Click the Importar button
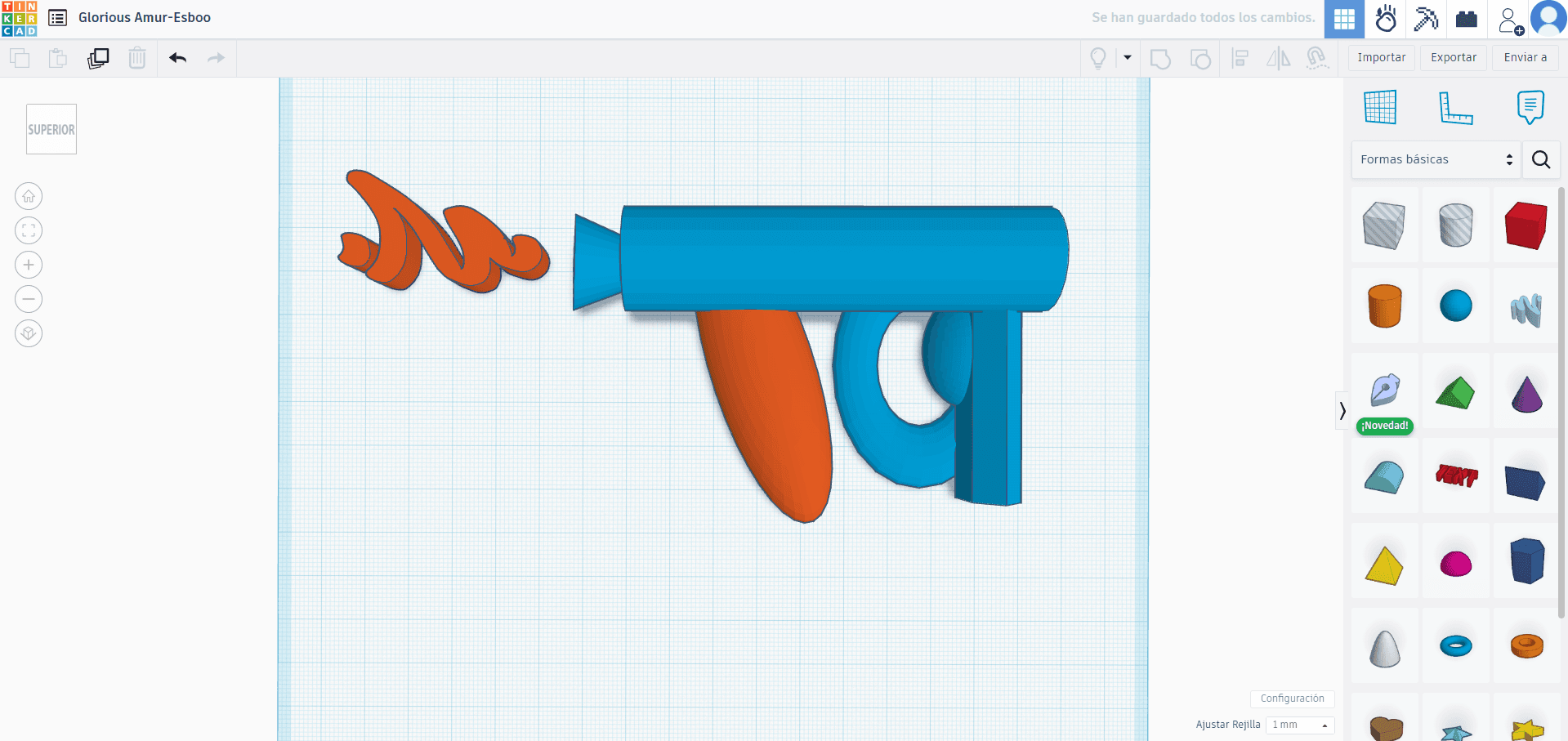Image resolution: width=1568 pixels, height=741 pixels. coord(1381,58)
